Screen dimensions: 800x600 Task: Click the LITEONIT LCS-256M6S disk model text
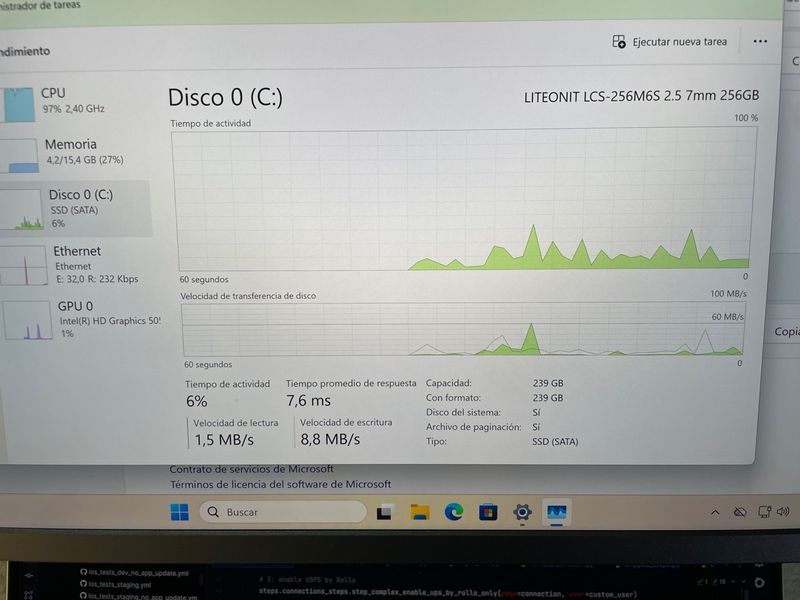(641, 96)
